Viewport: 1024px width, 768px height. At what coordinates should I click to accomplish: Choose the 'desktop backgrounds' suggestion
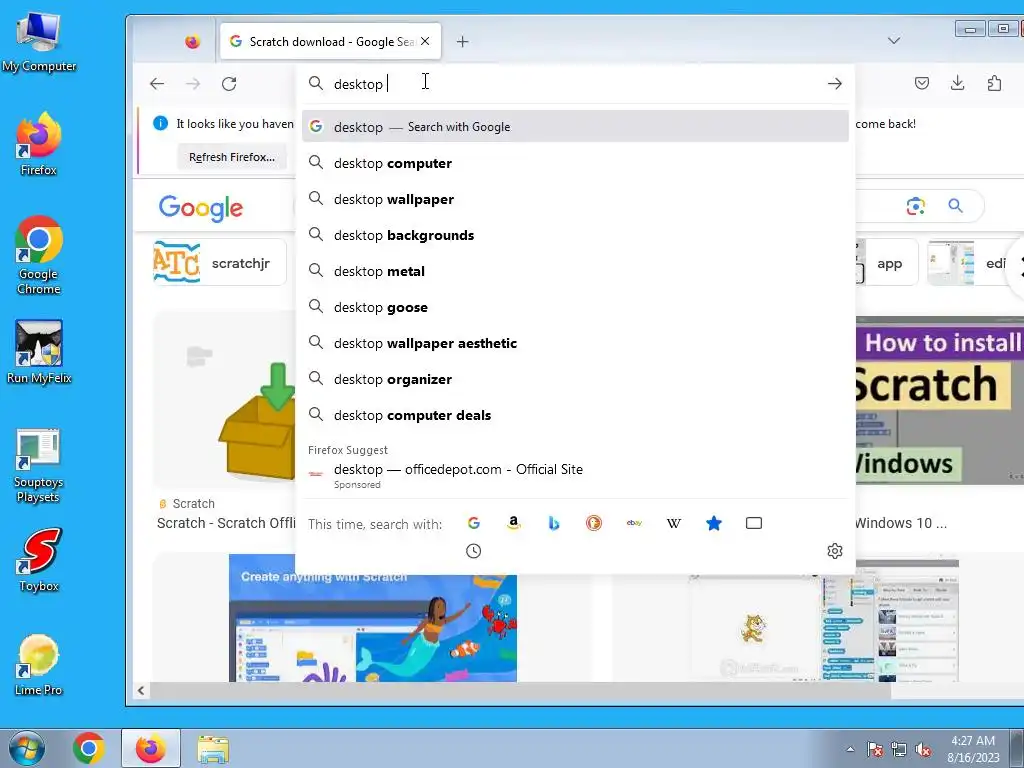tap(575, 235)
